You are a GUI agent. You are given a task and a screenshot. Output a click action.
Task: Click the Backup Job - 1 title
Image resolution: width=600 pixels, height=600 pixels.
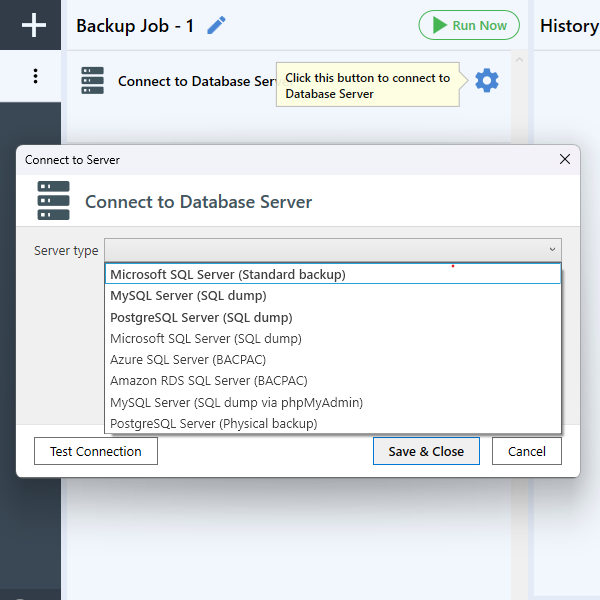click(135, 26)
